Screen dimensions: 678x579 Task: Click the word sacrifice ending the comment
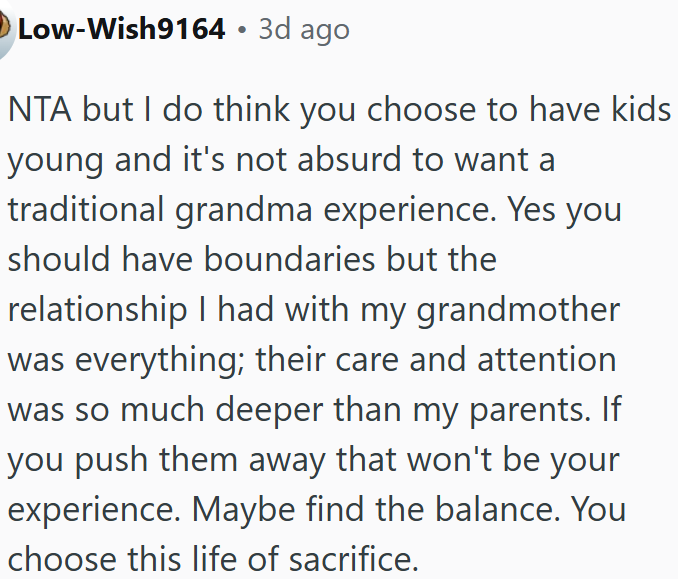(x=353, y=559)
